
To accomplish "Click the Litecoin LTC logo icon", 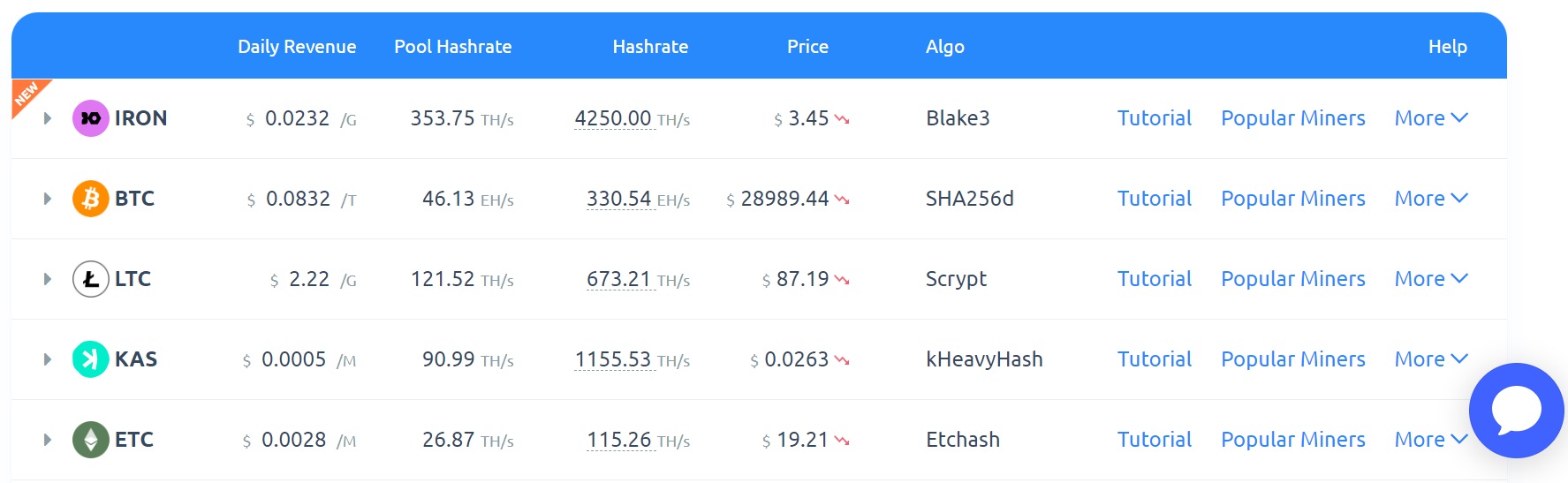I will click(x=90, y=279).
